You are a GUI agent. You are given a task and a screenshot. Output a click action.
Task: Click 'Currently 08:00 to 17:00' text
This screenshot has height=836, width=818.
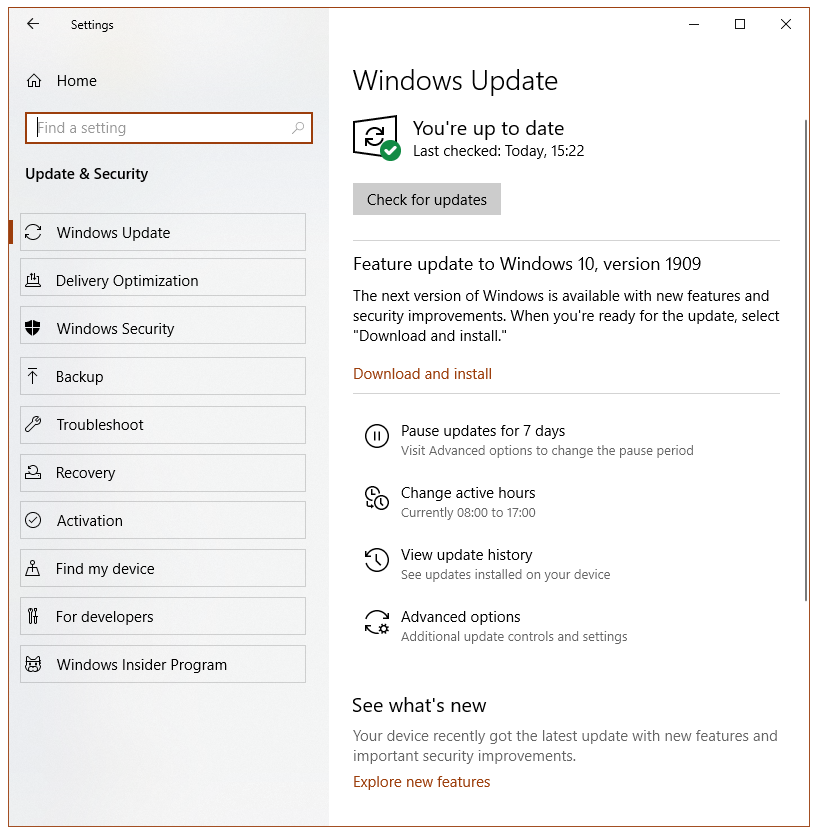(468, 513)
